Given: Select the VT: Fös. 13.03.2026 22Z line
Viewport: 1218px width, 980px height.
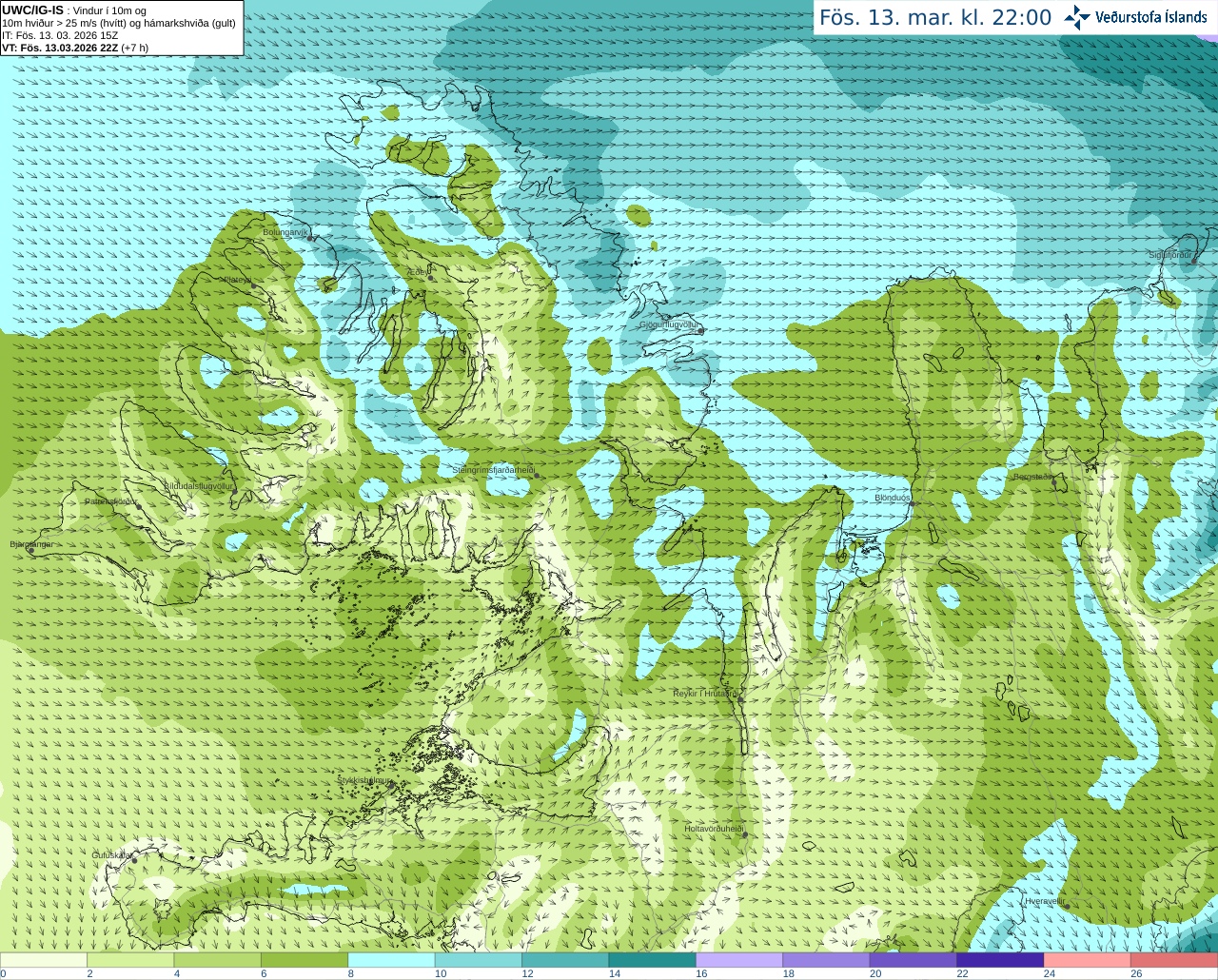Looking at the screenshot, I should click(x=75, y=48).
